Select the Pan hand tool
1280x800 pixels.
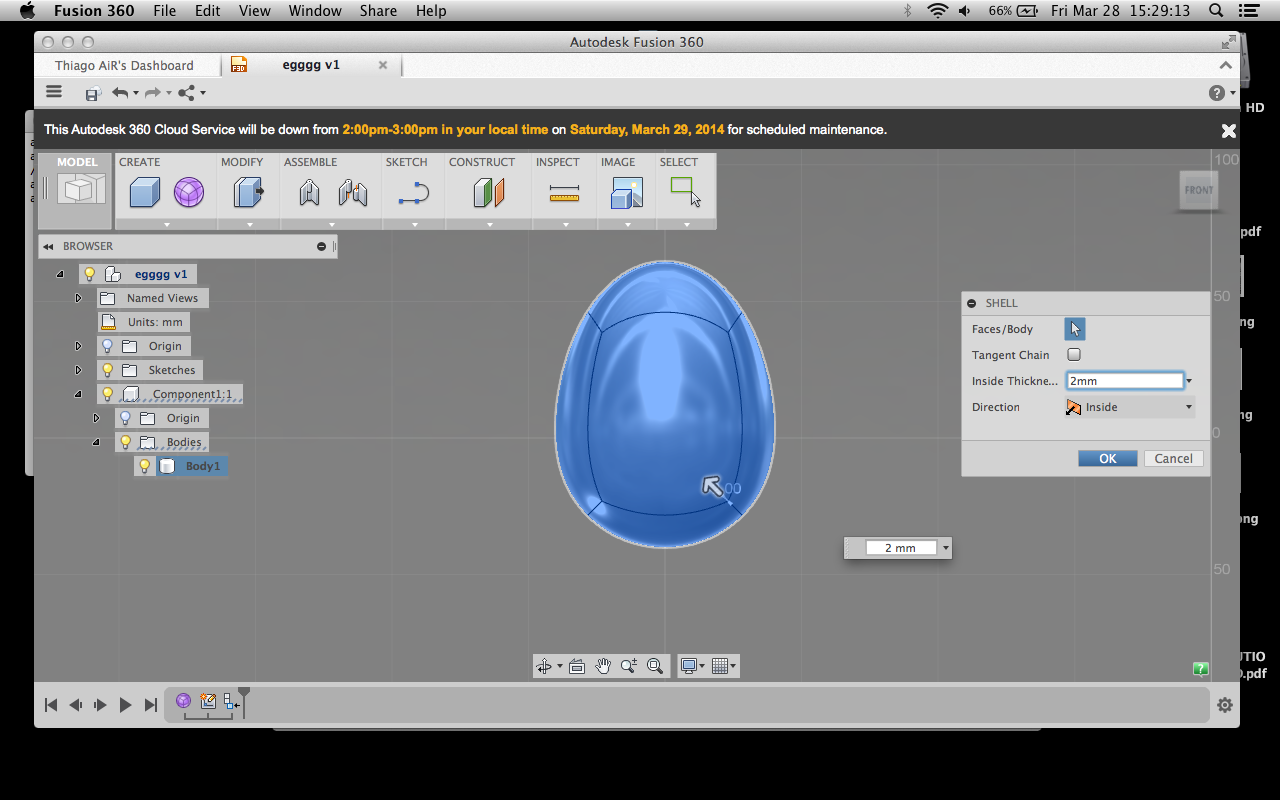[603, 666]
